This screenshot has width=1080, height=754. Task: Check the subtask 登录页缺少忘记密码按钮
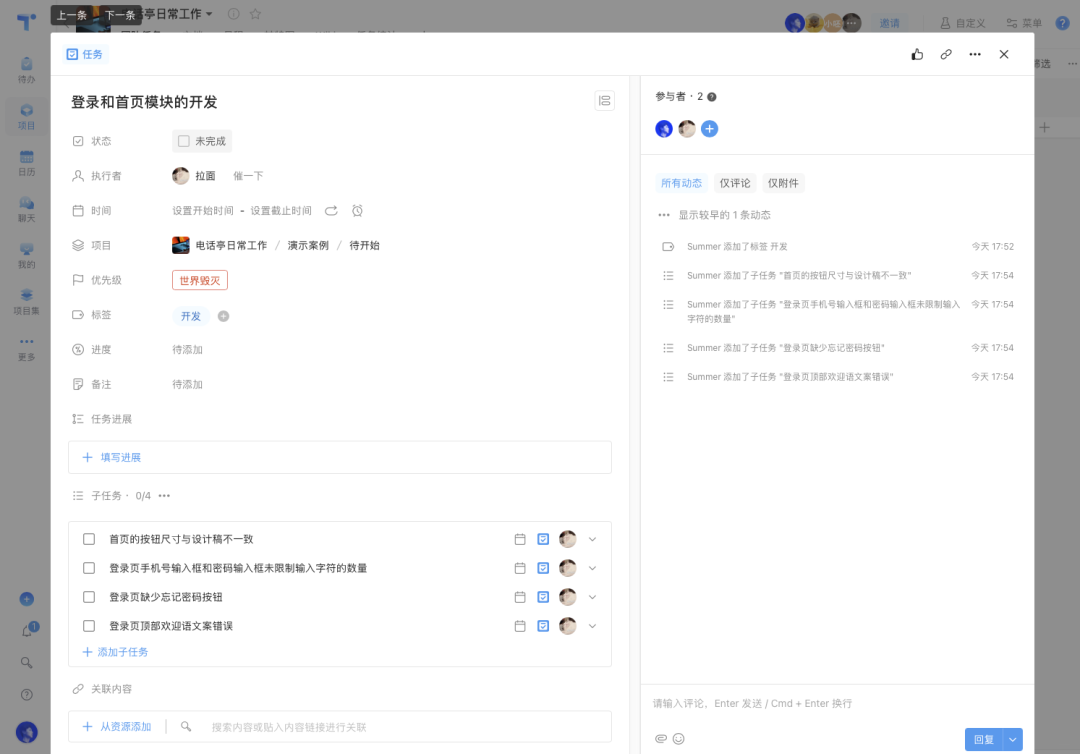click(x=89, y=597)
